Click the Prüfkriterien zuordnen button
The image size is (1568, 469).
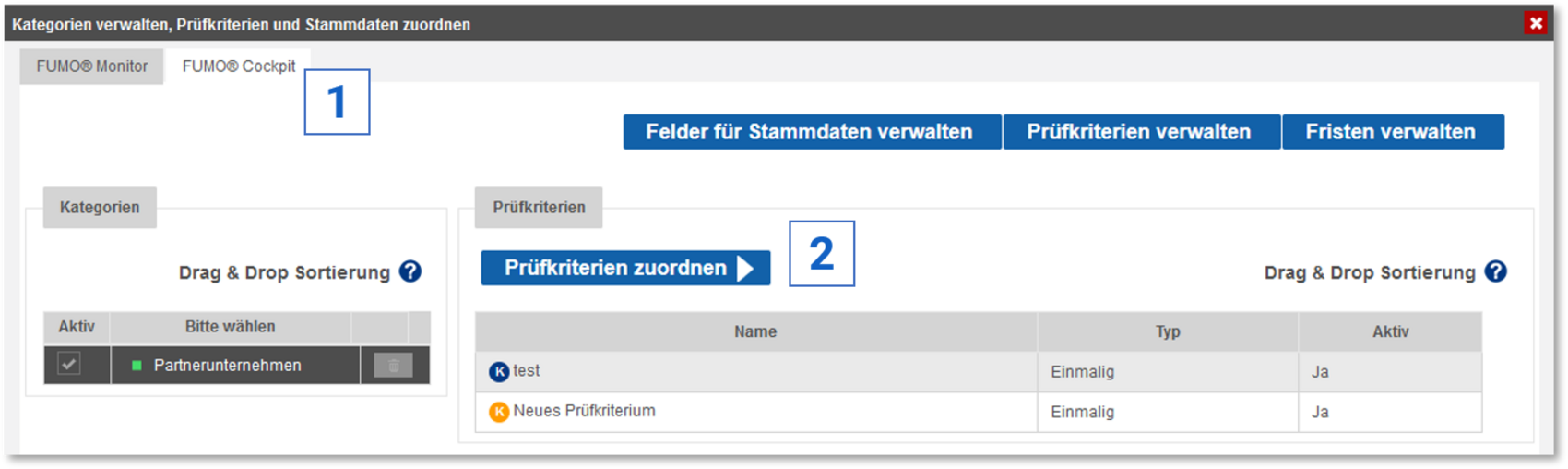(x=625, y=268)
